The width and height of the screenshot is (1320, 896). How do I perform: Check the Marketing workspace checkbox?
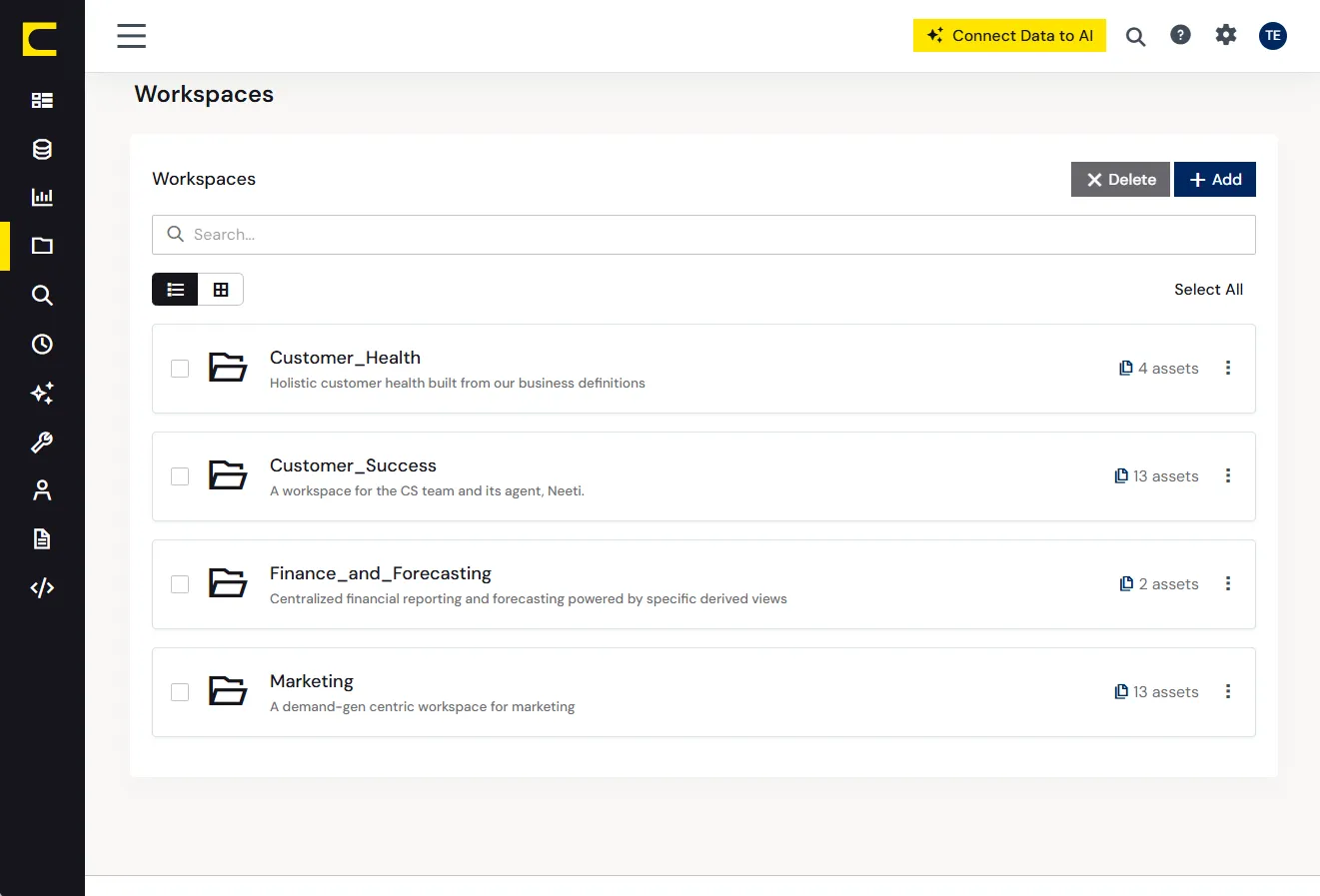[x=180, y=692]
